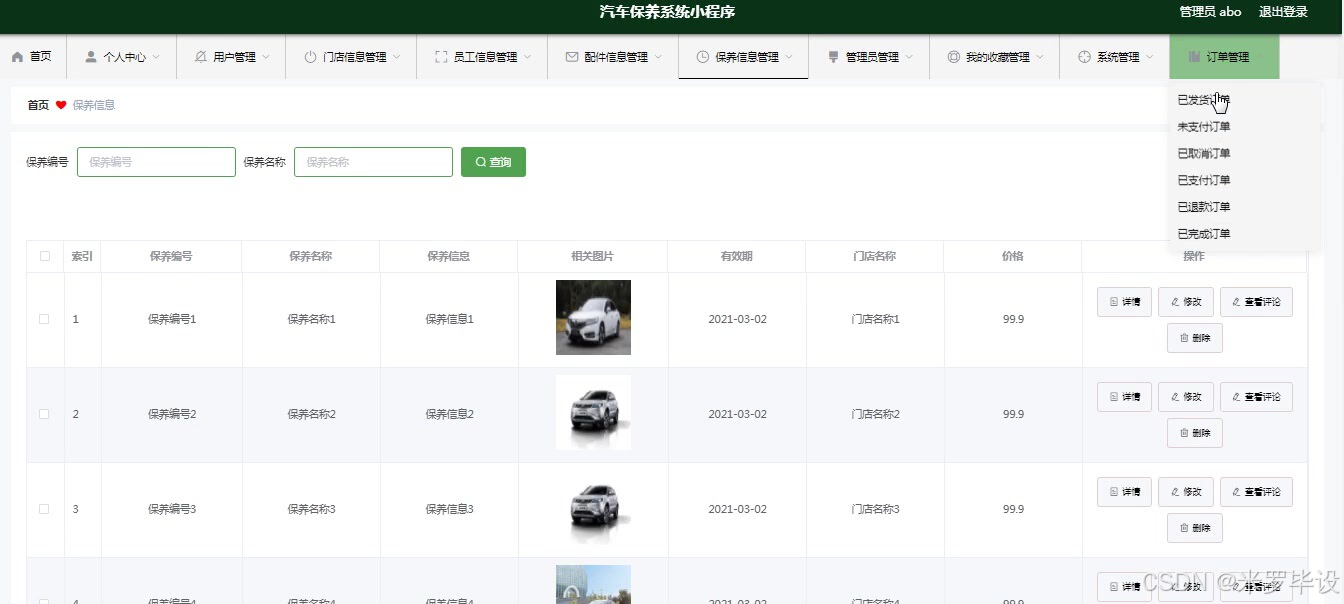Expand the 个人中心 dropdown arrow
Image resolution: width=1344 pixels, height=604 pixels.
click(156, 58)
